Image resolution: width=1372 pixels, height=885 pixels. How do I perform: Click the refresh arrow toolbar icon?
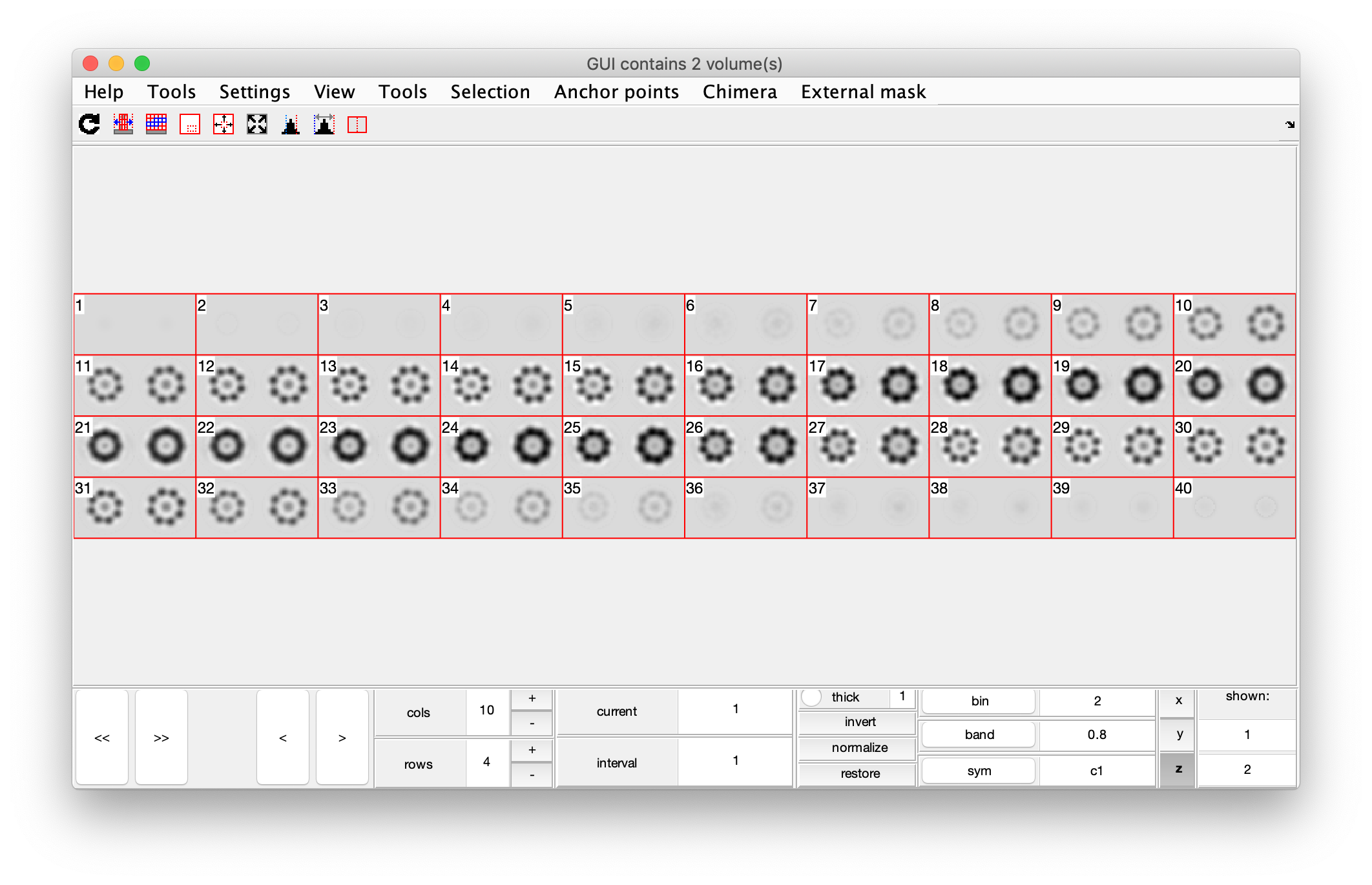click(89, 124)
